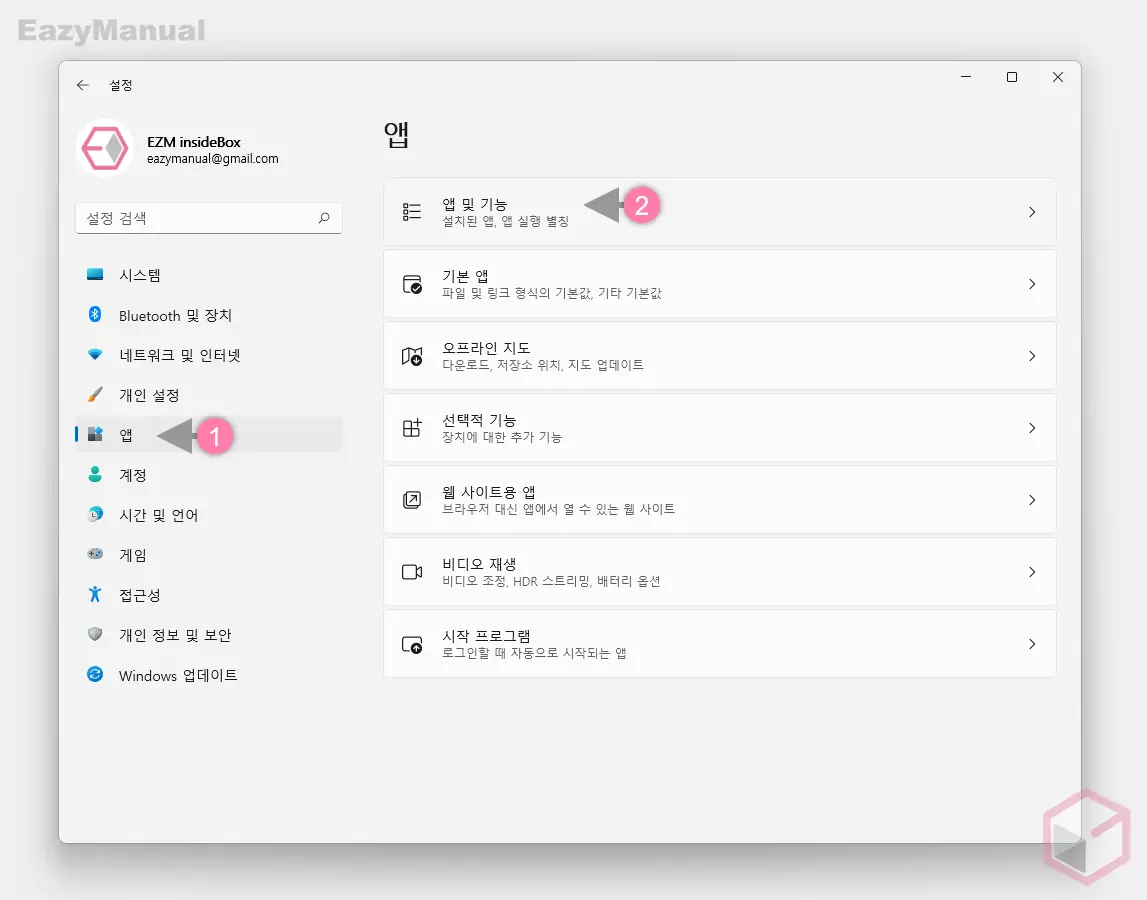Click into the 설정 검색 field

coord(195,218)
